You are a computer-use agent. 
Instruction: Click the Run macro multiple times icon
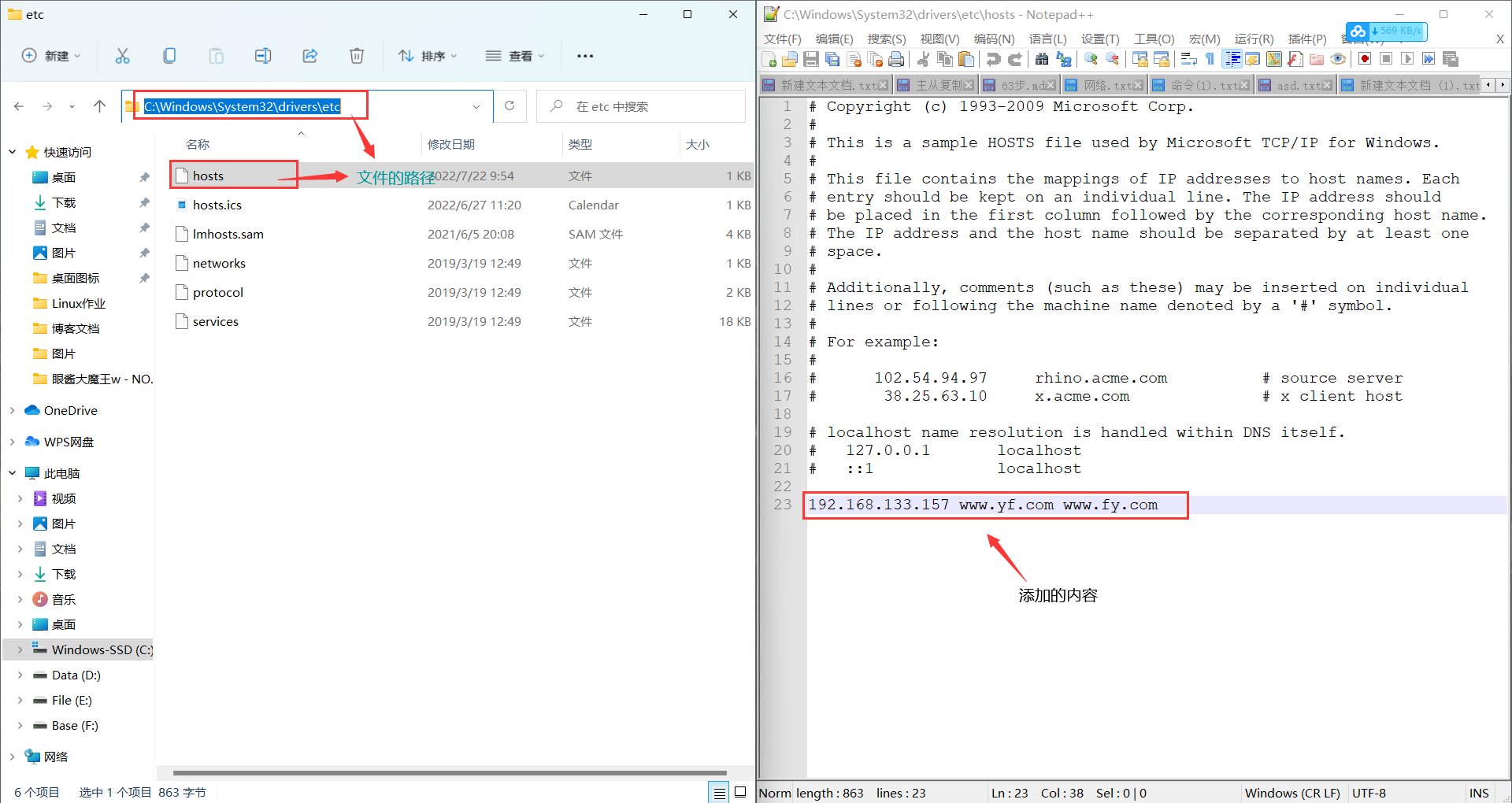(1429, 60)
